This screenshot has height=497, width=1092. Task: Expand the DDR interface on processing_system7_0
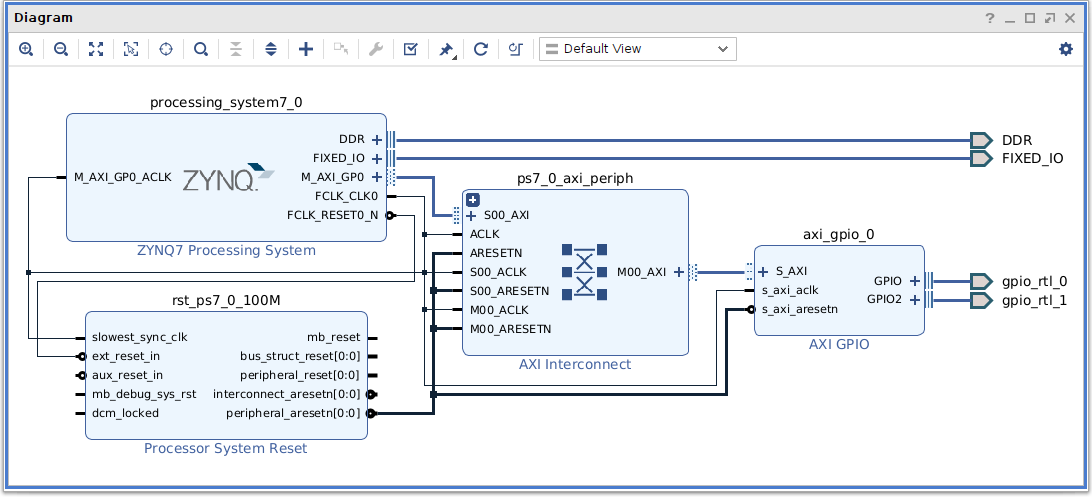[x=377, y=140]
